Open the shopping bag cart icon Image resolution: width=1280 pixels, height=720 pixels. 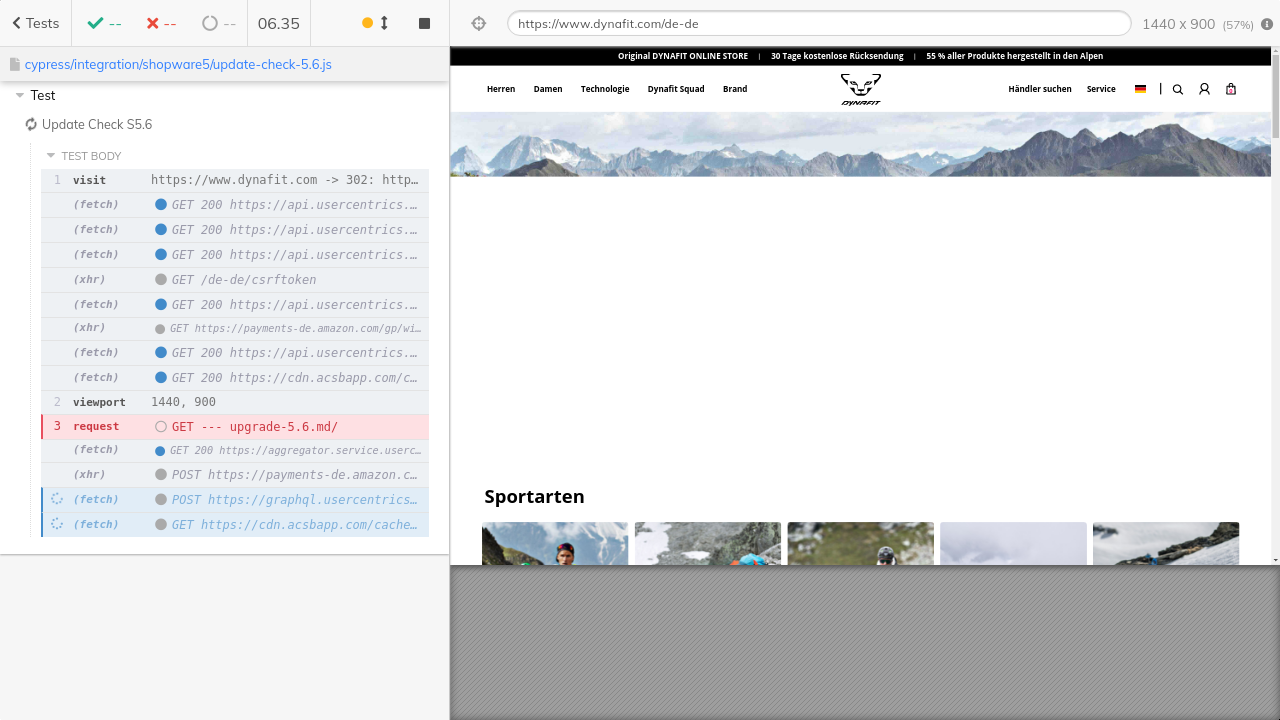1231,89
